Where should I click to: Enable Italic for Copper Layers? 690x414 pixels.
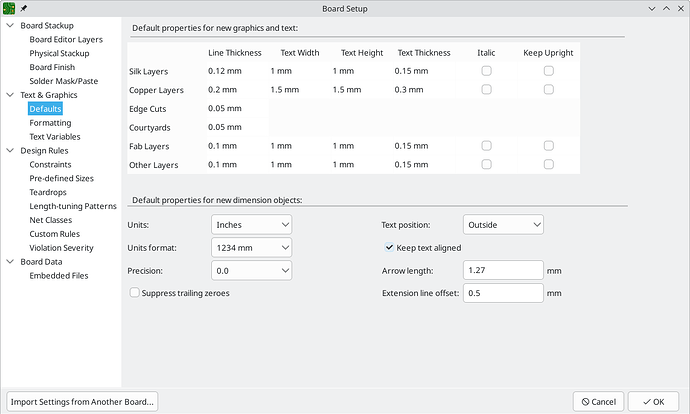click(x=486, y=89)
